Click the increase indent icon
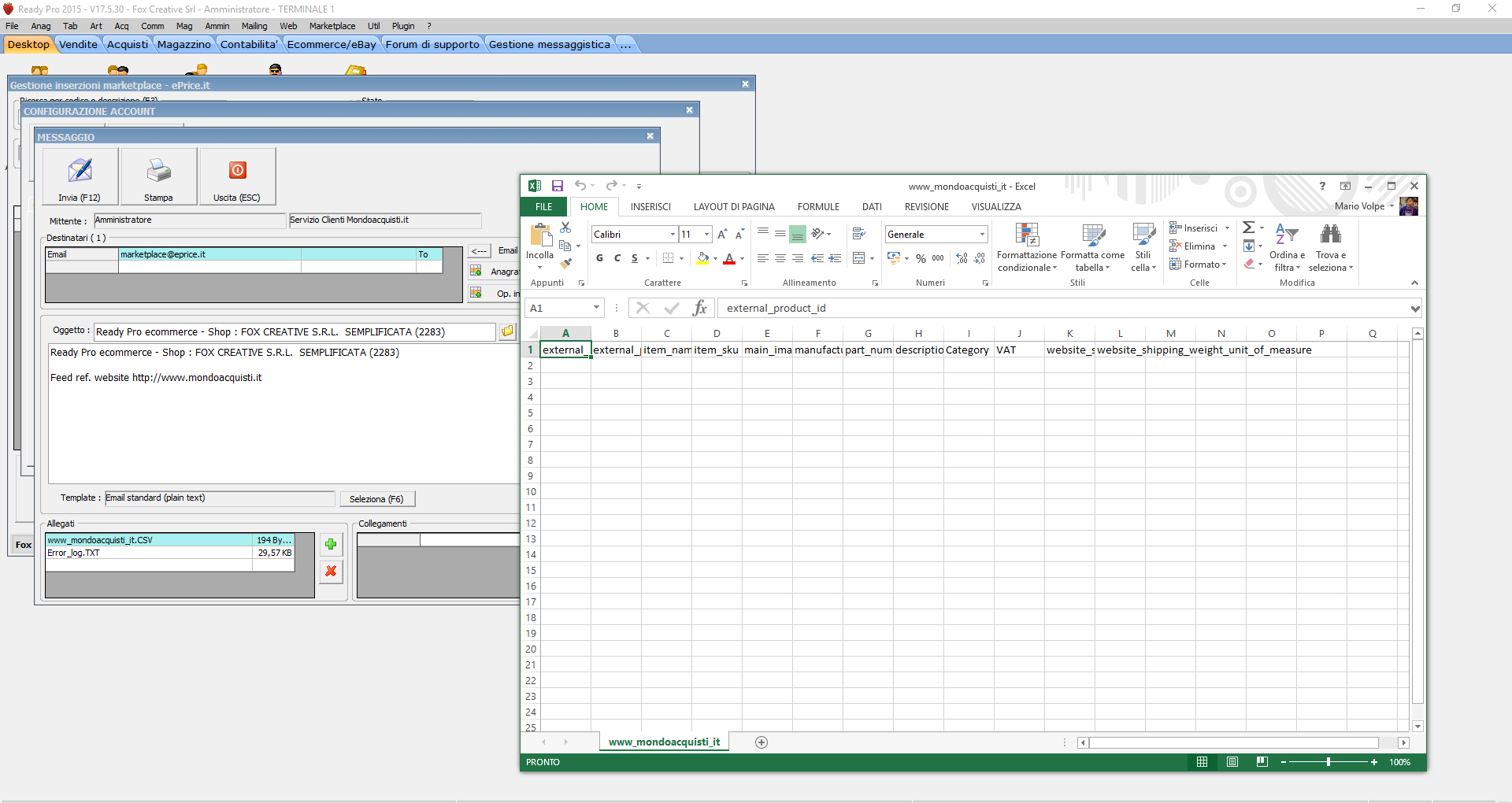1512x803 pixels. pos(835,258)
